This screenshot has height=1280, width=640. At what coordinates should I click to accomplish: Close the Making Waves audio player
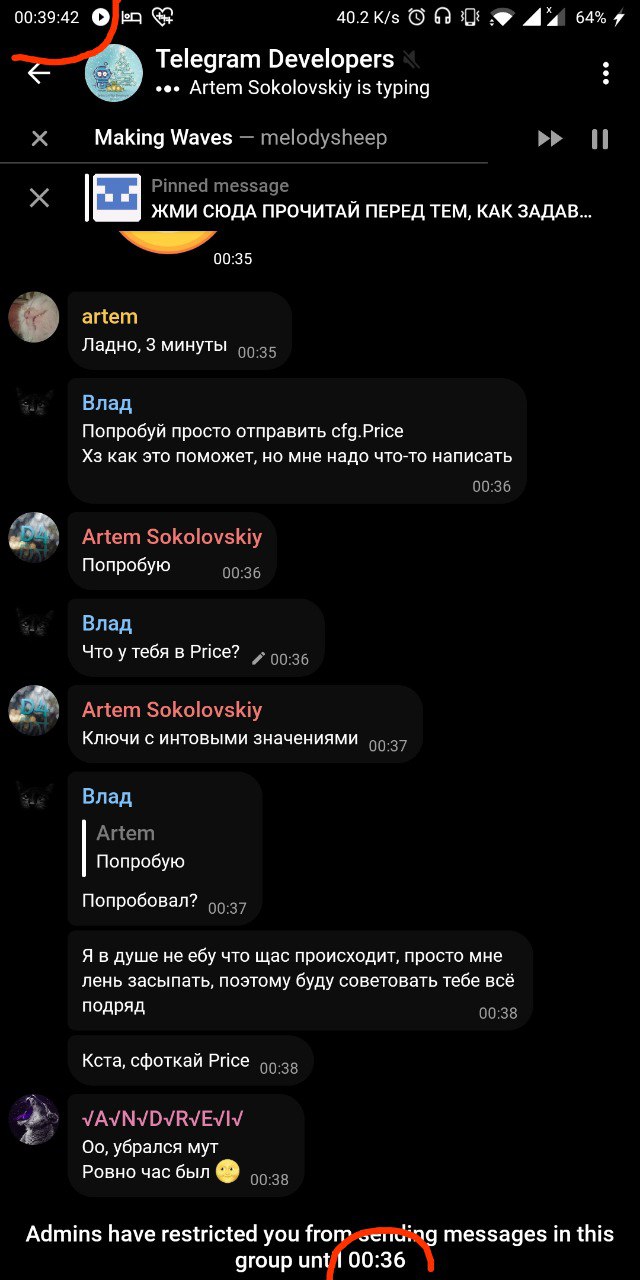(x=39, y=139)
